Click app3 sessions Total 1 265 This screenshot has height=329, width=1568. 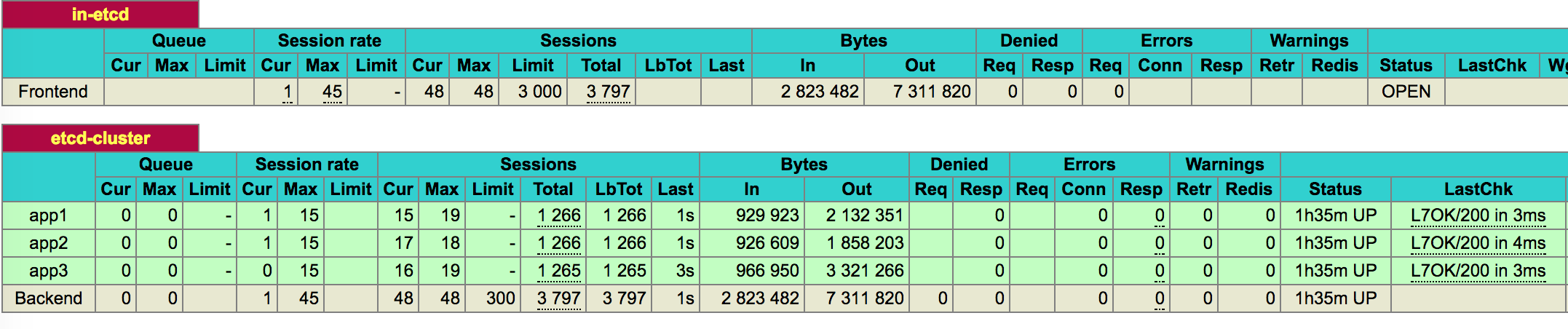559,271
